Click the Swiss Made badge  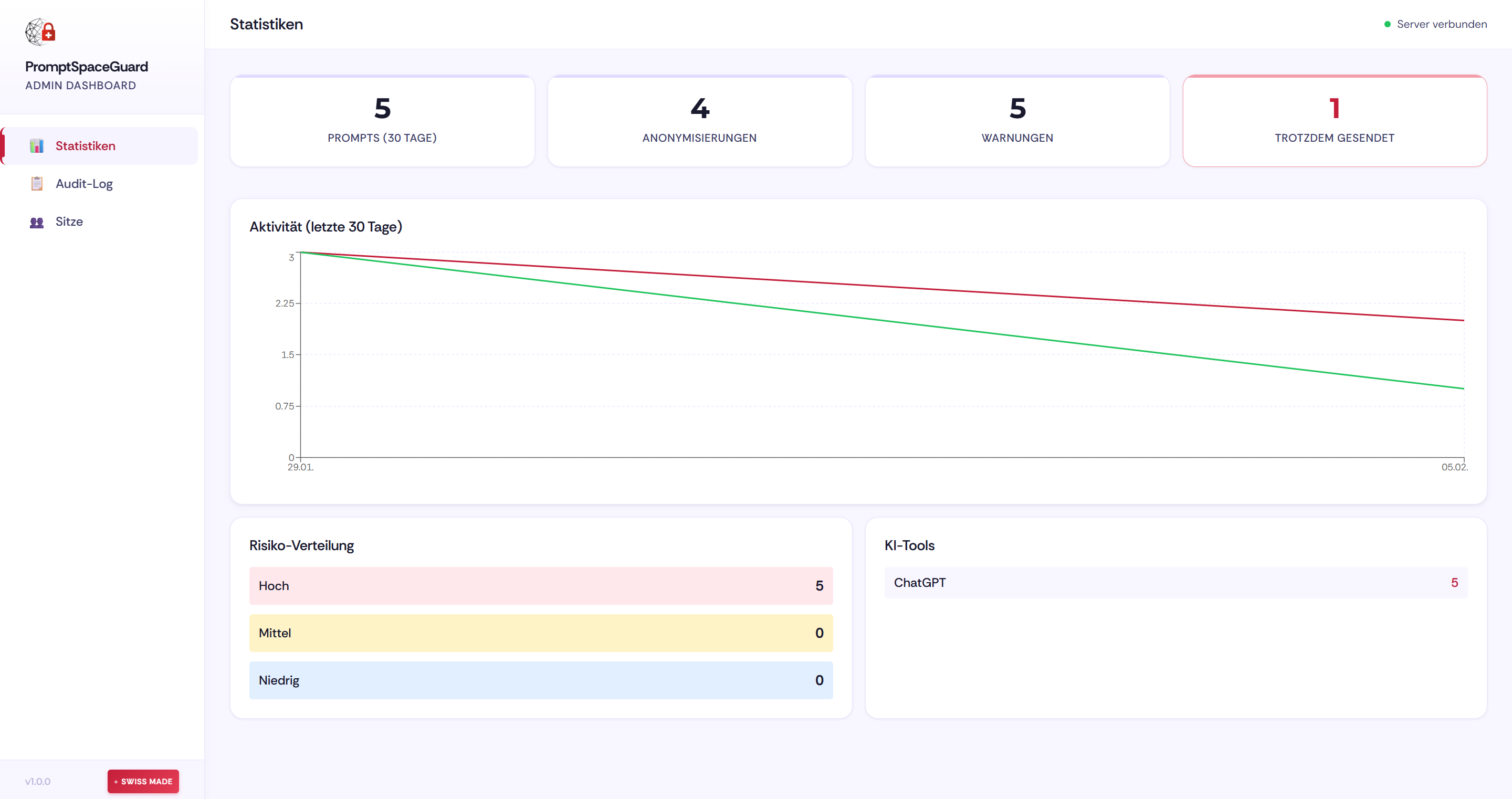143,781
